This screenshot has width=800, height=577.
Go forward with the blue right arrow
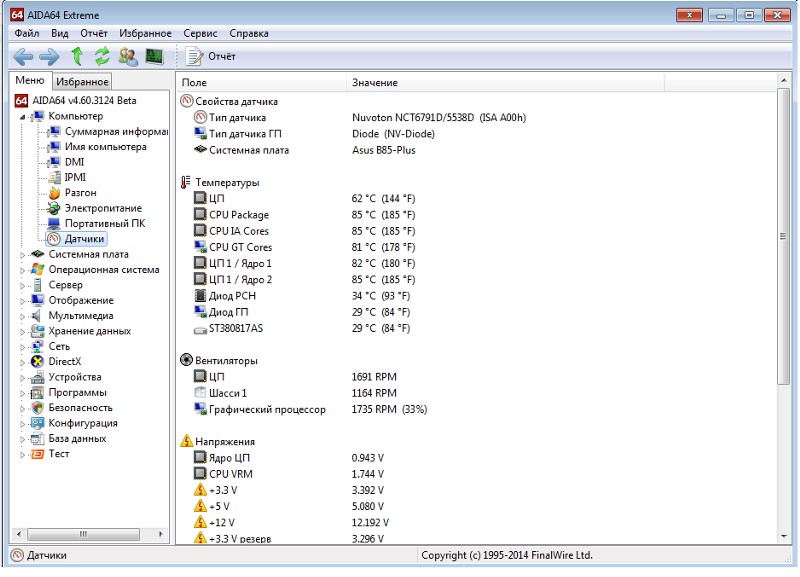click(49, 56)
